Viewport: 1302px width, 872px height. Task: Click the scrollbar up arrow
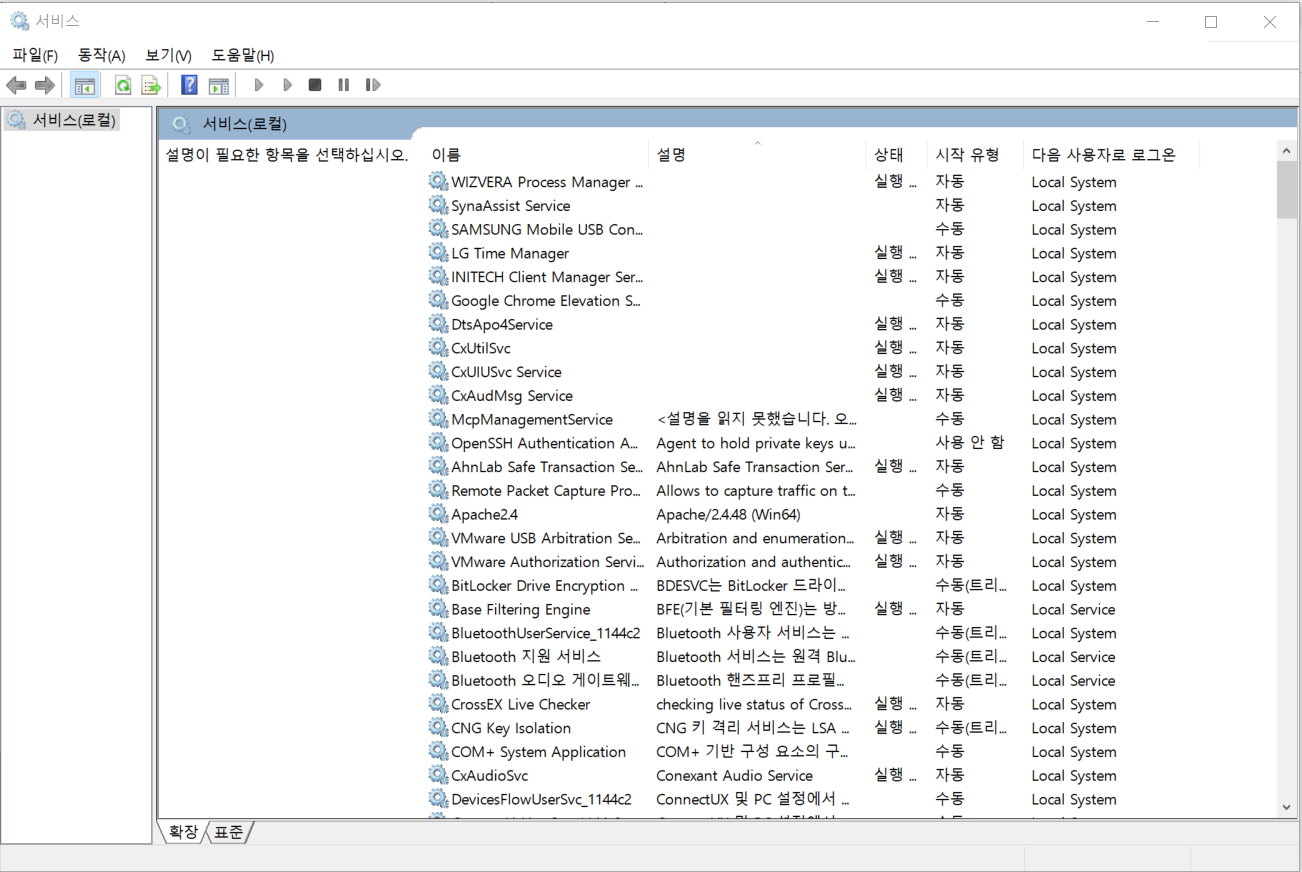coord(1286,151)
